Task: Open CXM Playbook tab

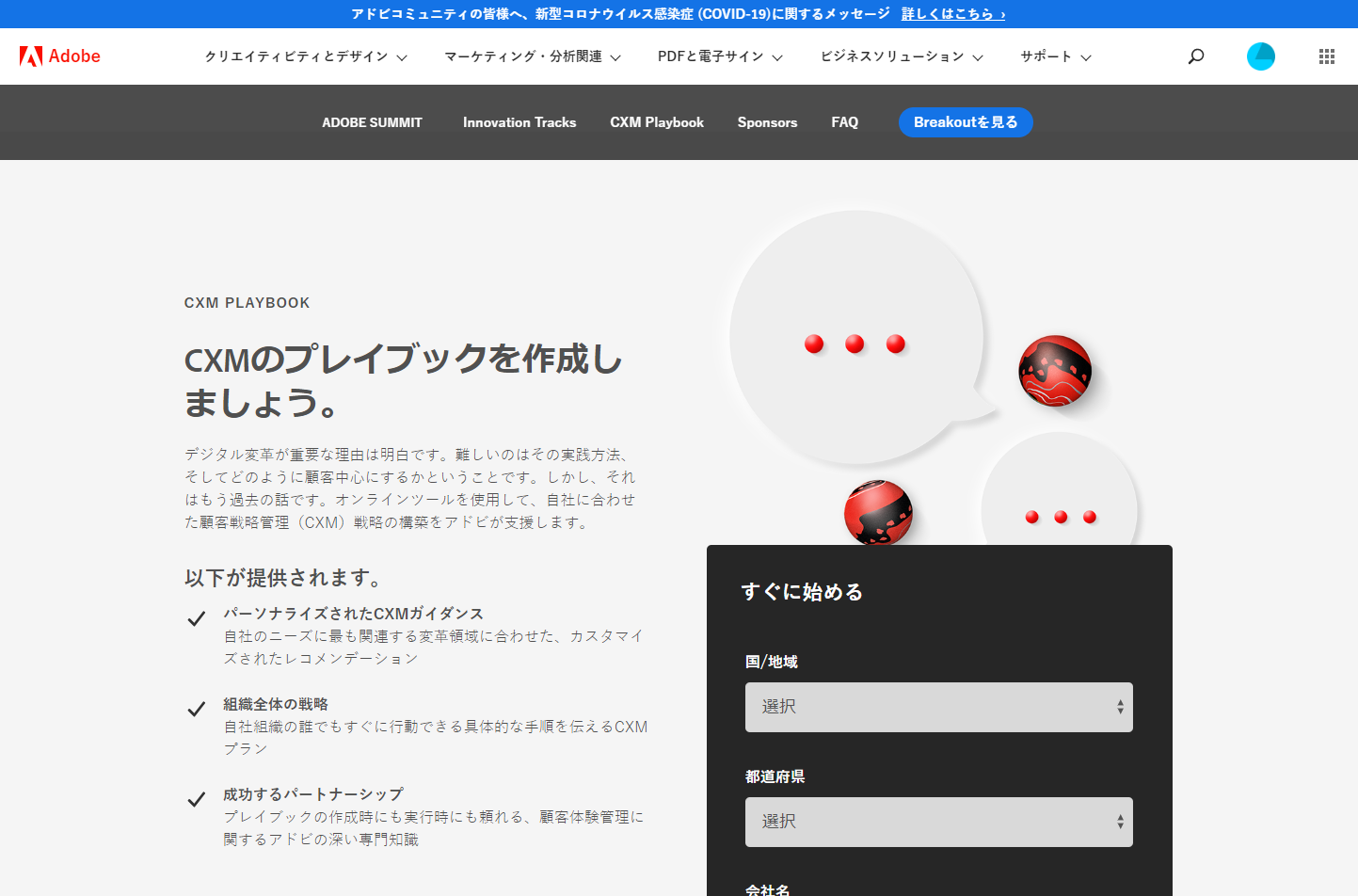Action: tap(657, 122)
